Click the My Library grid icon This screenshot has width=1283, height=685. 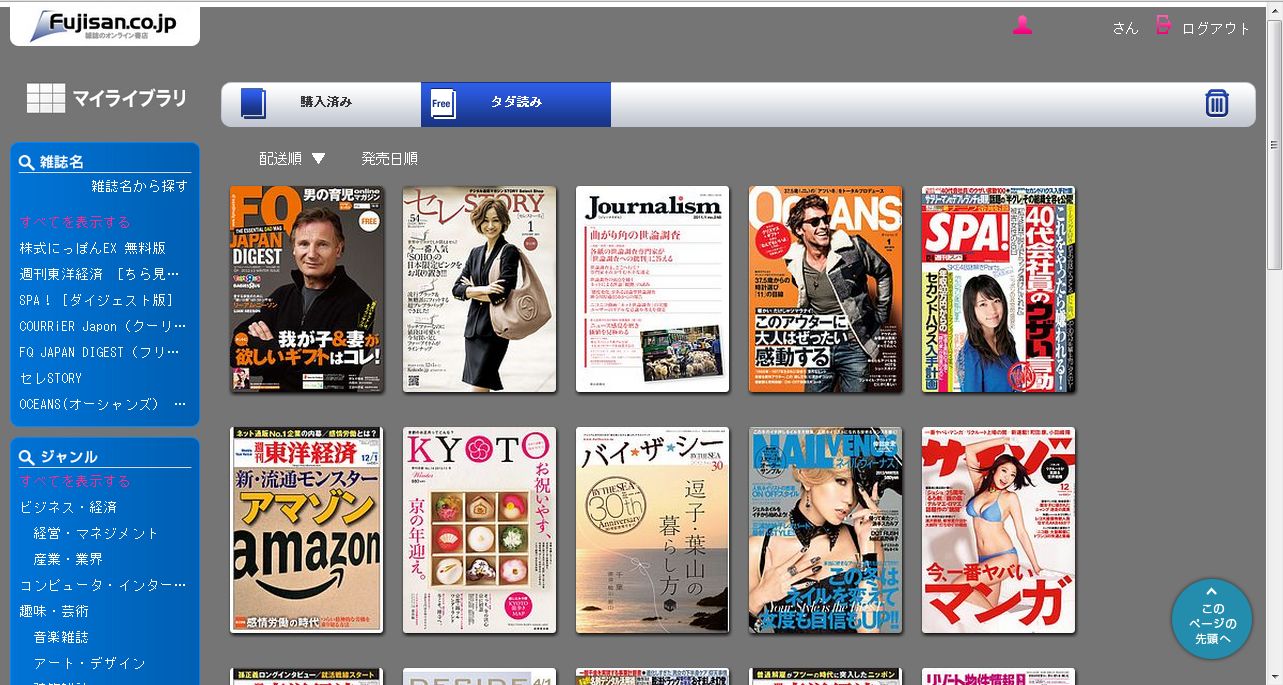point(45,98)
